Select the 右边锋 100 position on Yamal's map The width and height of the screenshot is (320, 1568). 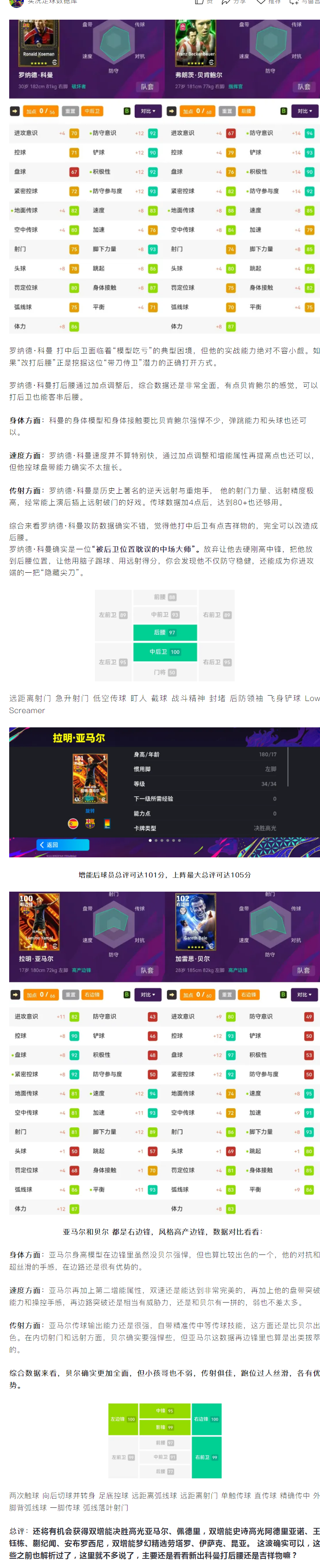207,1419
